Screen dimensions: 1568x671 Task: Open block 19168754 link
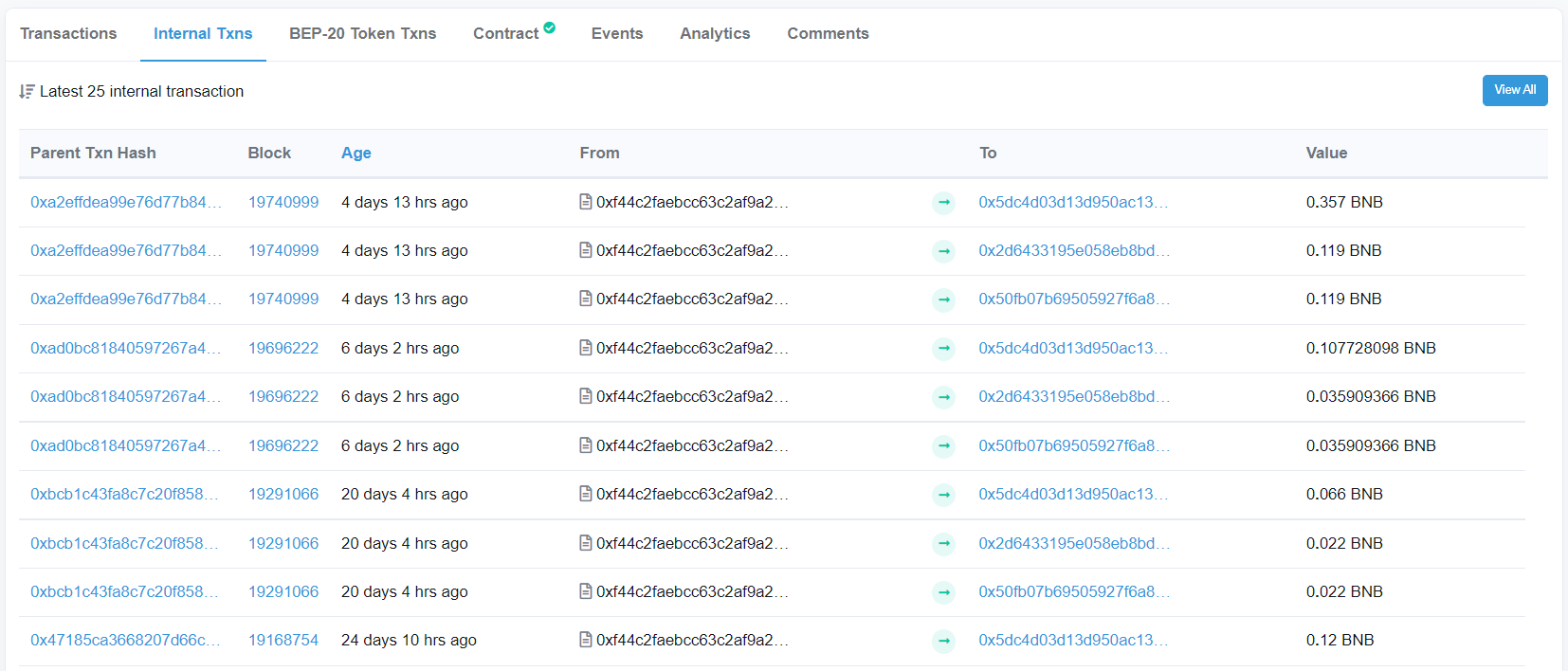coord(283,640)
